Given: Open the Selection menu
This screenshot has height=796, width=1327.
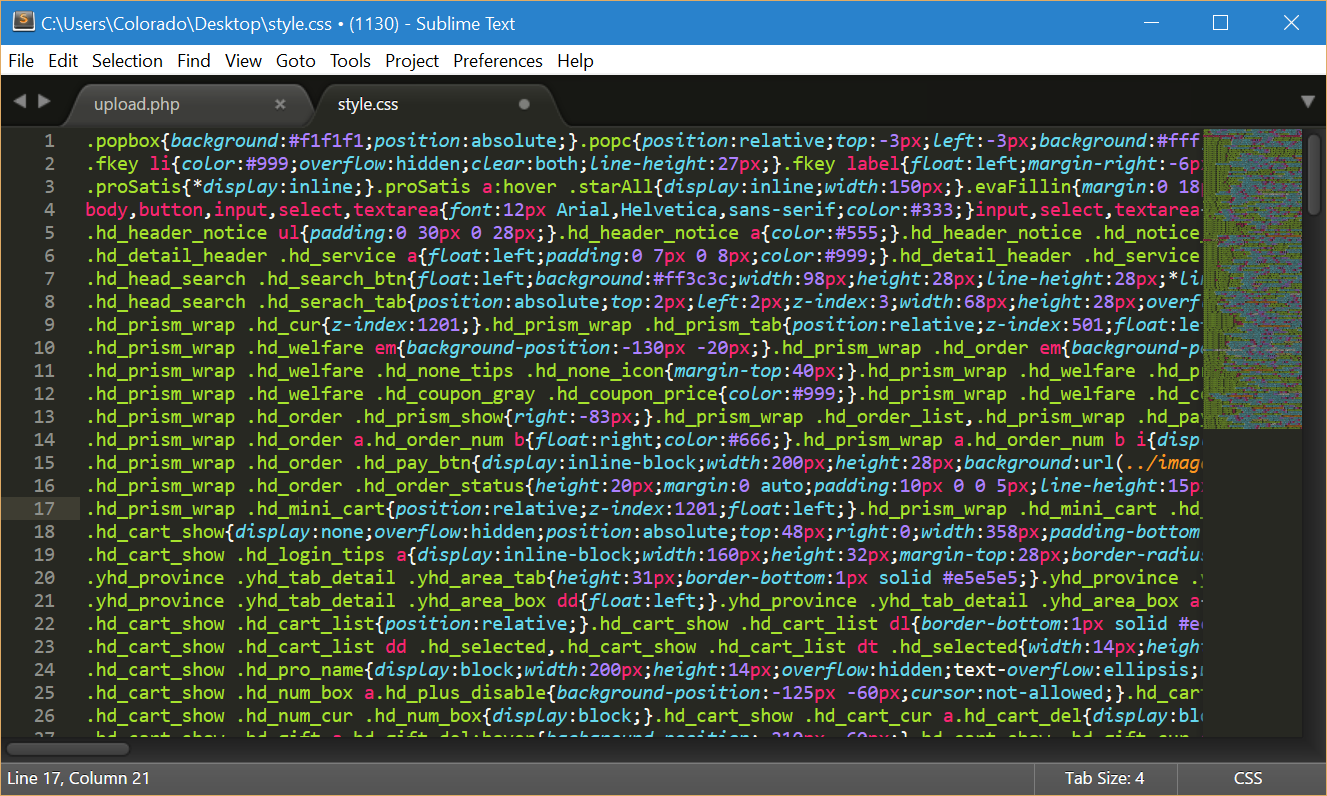Looking at the screenshot, I should coord(127,61).
